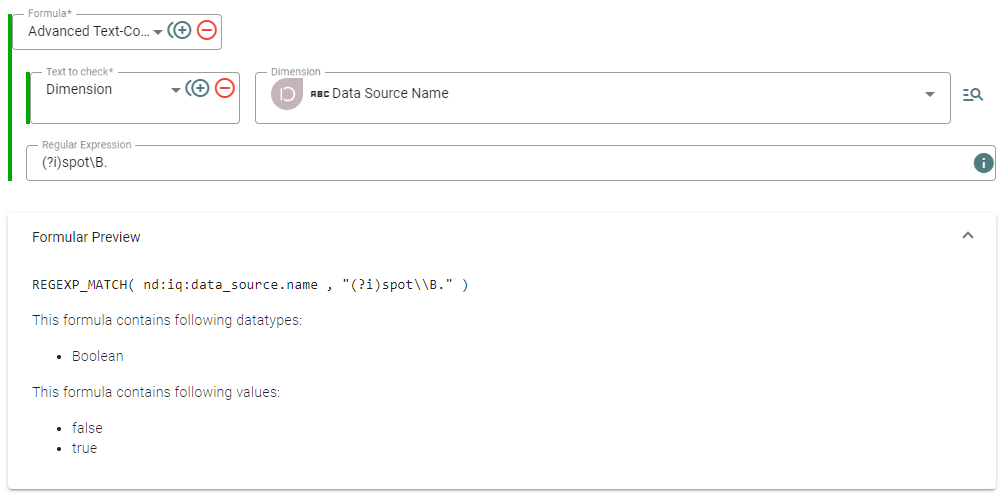Collapse the Formular Preview panel chevron
Screen dimensions: 1006x502
click(x=967, y=236)
